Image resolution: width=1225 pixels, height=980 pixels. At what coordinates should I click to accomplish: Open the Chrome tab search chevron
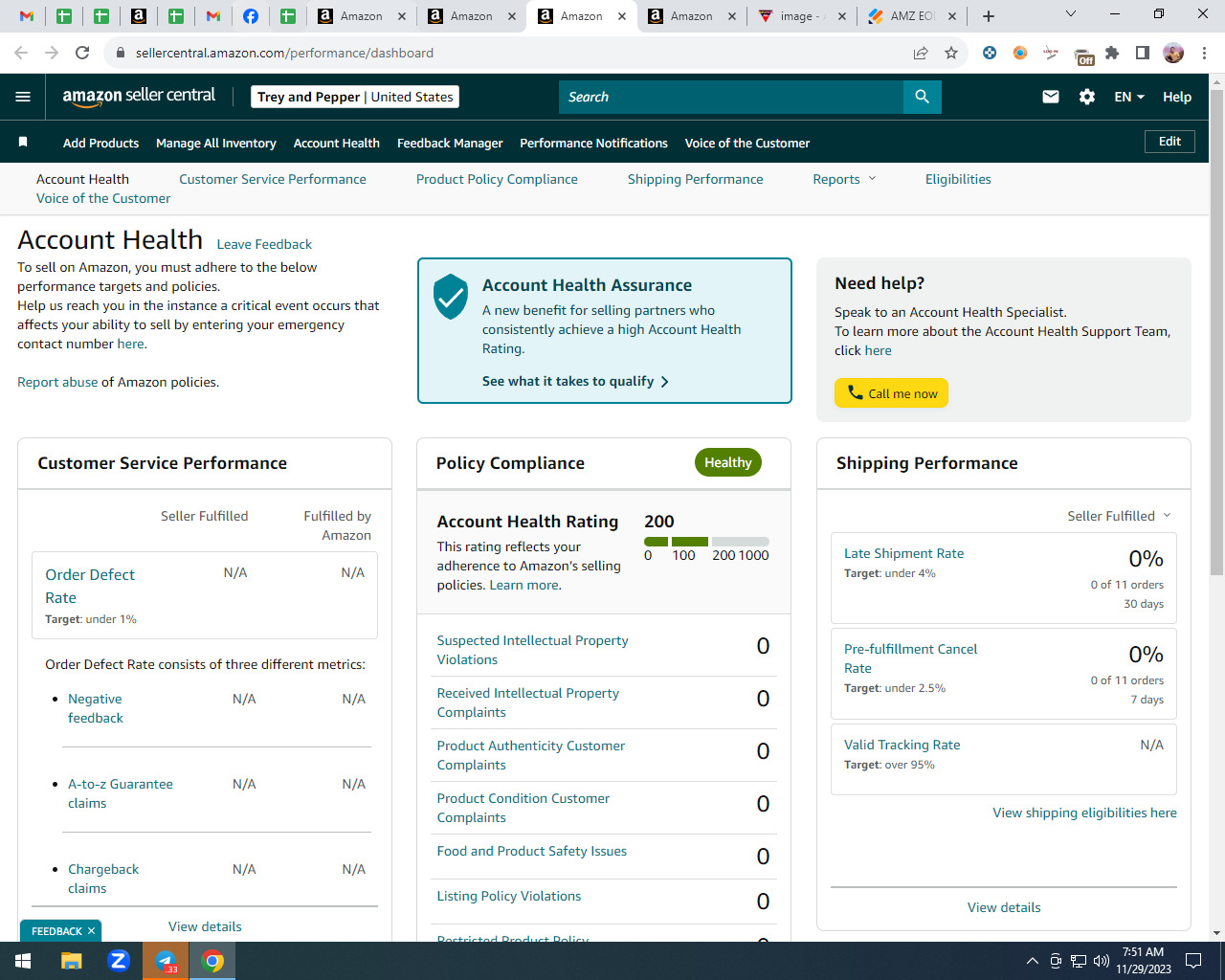click(x=1071, y=14)
